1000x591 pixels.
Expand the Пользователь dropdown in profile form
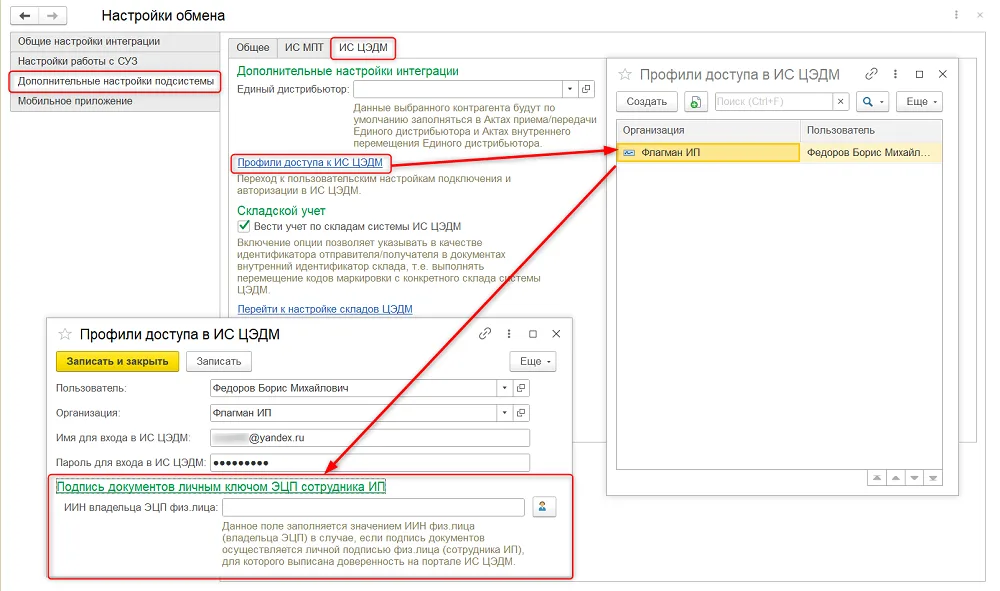tap(504, 388)
